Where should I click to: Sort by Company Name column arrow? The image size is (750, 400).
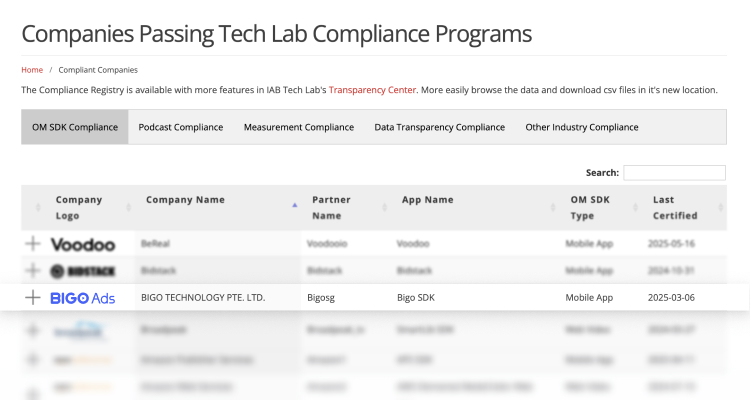294,204
